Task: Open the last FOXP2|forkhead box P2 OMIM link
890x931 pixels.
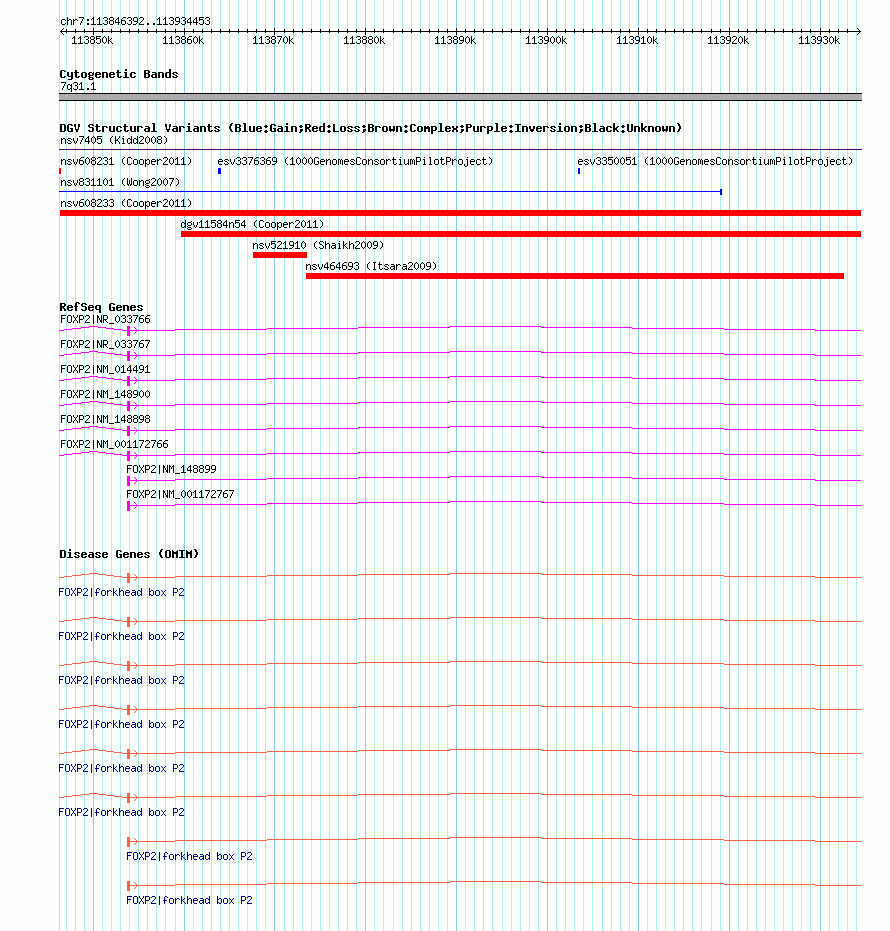Action: (189, 901)
